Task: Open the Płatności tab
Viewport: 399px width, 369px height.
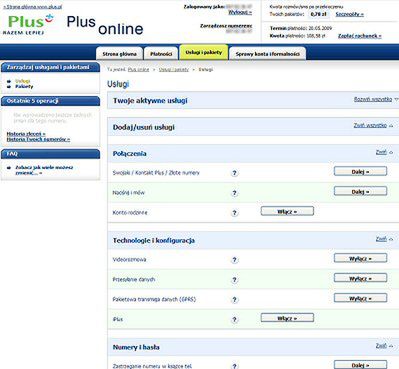Action: click(161, 54)
